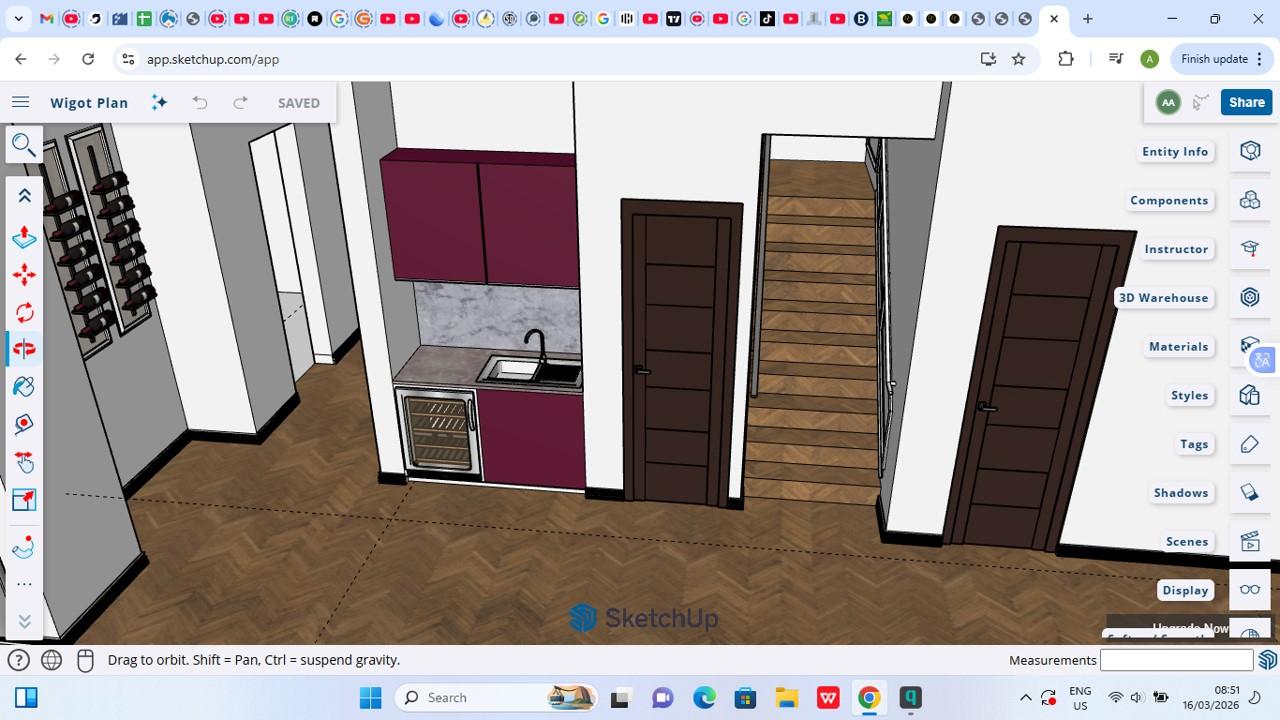Open the 3D Warehouse panel icon
This screenshot has width=1280, height=720.
click(x=1249, y=297)
